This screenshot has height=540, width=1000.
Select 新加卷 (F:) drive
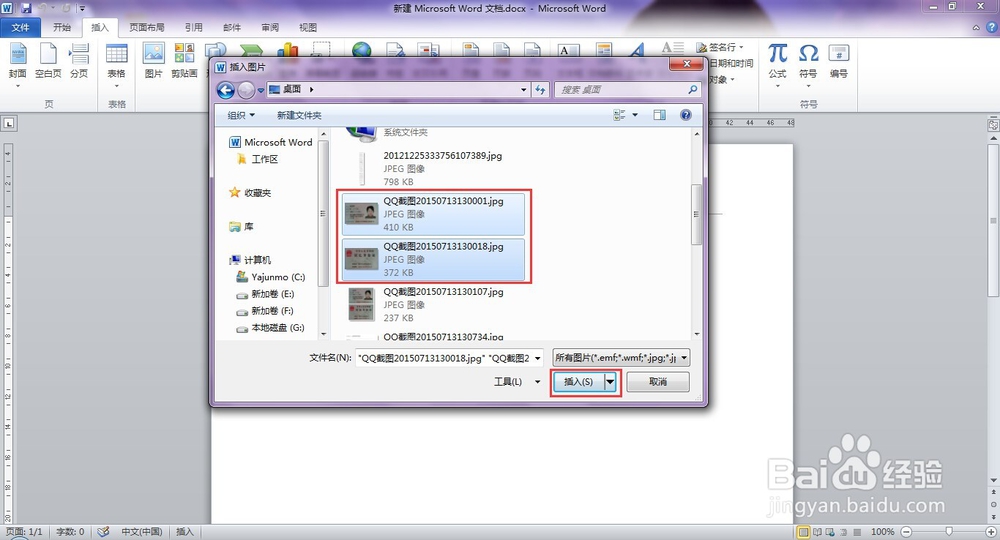[265, 311]
